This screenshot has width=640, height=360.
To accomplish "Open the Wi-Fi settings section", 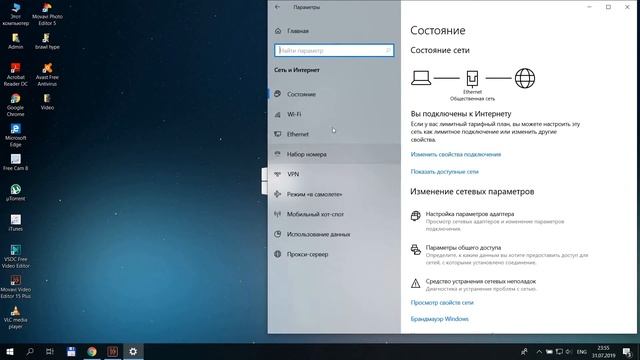I will [334, 114].
